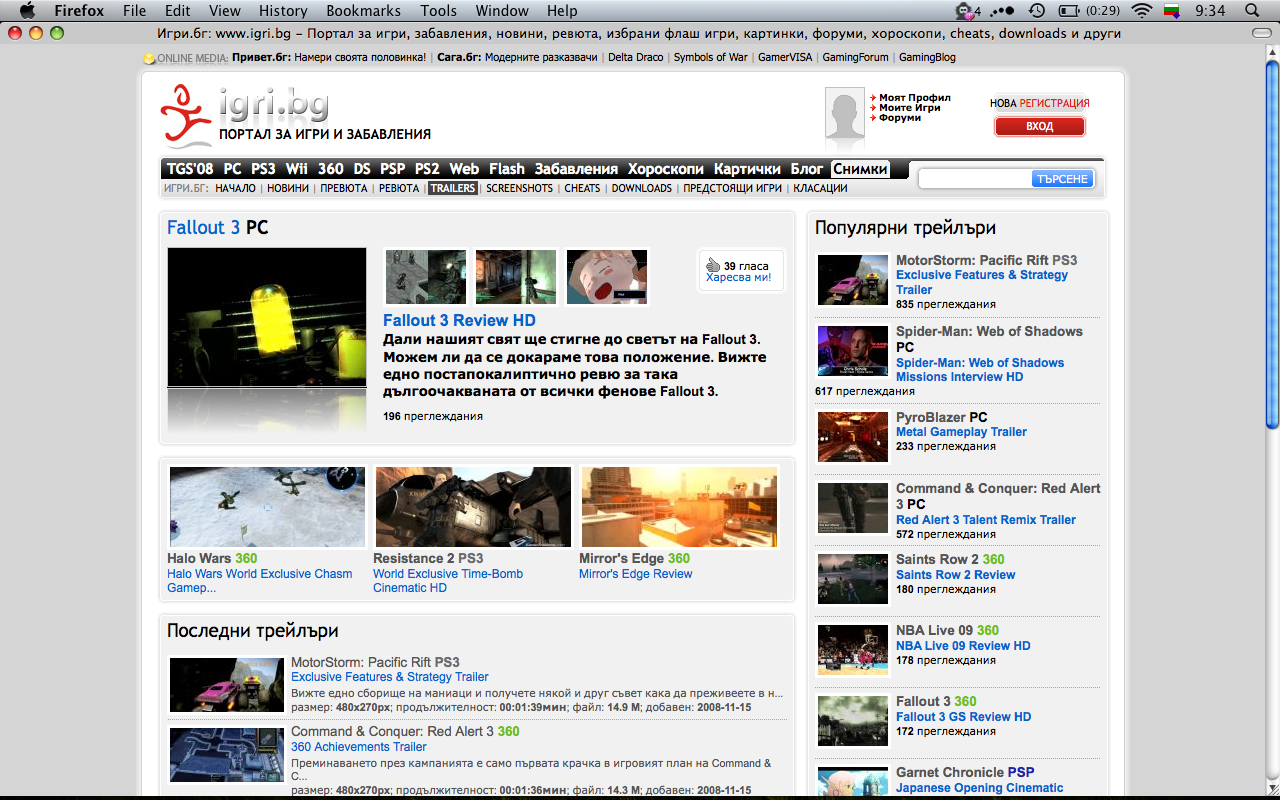This screenshot has height=800, width=1280.
Task: Open the Mirror's Edge Review link
Action: [635, 574]
